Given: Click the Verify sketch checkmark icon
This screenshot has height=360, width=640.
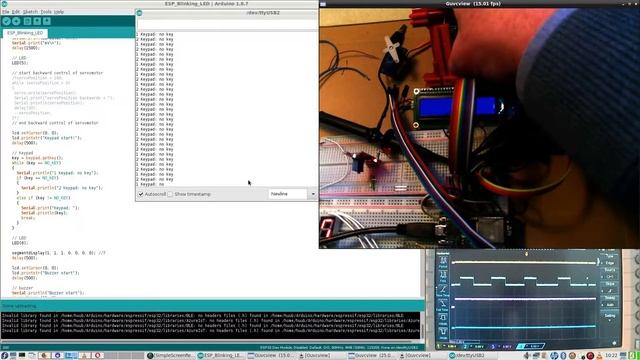Looking at the screenshot, I should 6,21.
